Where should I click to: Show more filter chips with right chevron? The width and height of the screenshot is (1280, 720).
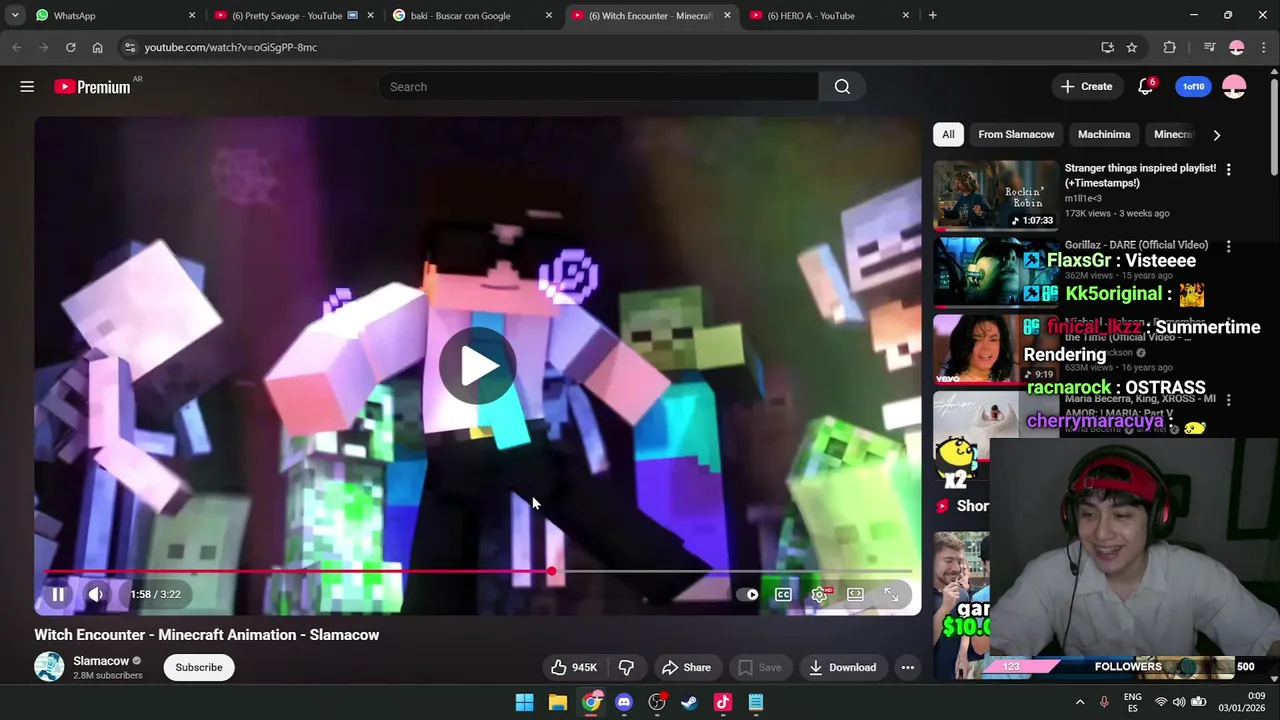pyautogui.click(x=1216, y=135)
